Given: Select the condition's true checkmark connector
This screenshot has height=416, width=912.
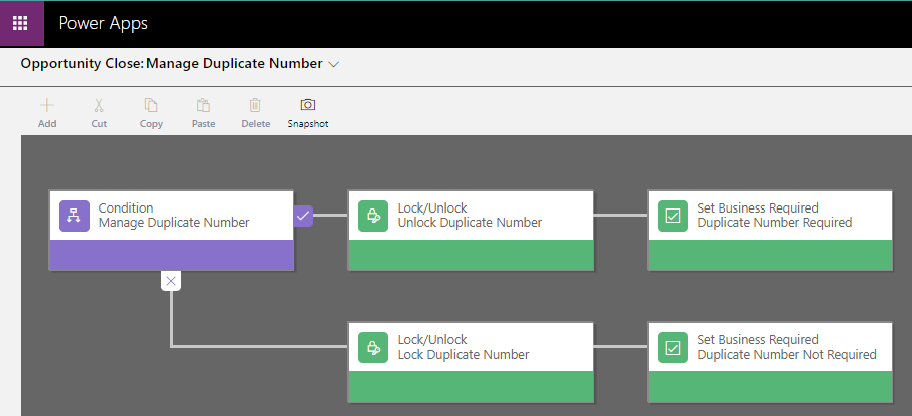Looking at the screenshot, I should [x=303, y=216].
